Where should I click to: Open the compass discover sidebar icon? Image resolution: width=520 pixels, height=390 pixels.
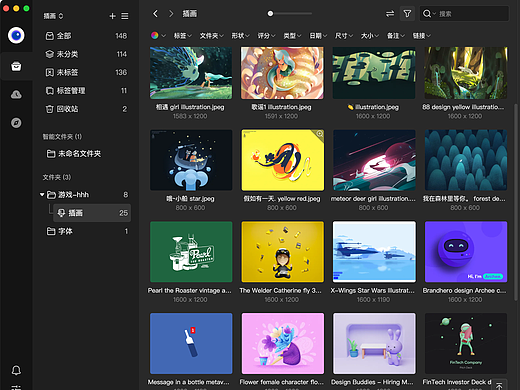click(16, 123)
